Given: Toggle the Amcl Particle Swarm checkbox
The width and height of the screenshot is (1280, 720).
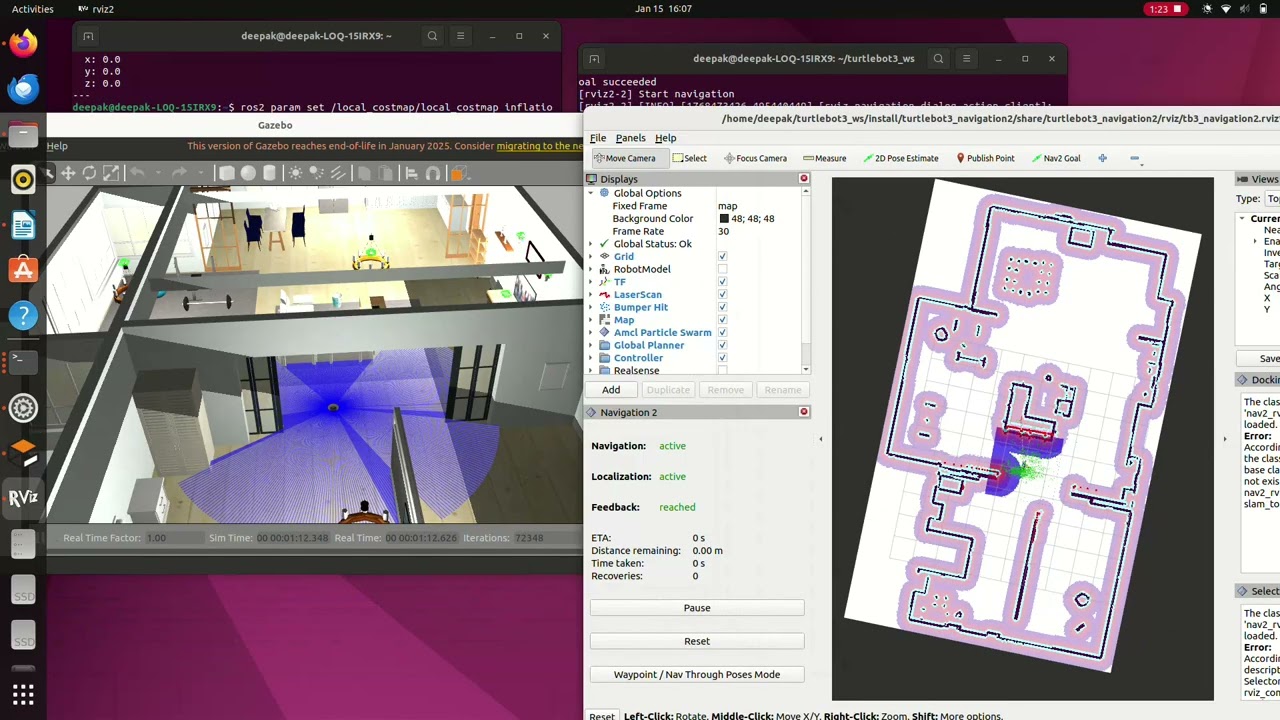Looking at the screenshot, I should click(x=722, y=332).
